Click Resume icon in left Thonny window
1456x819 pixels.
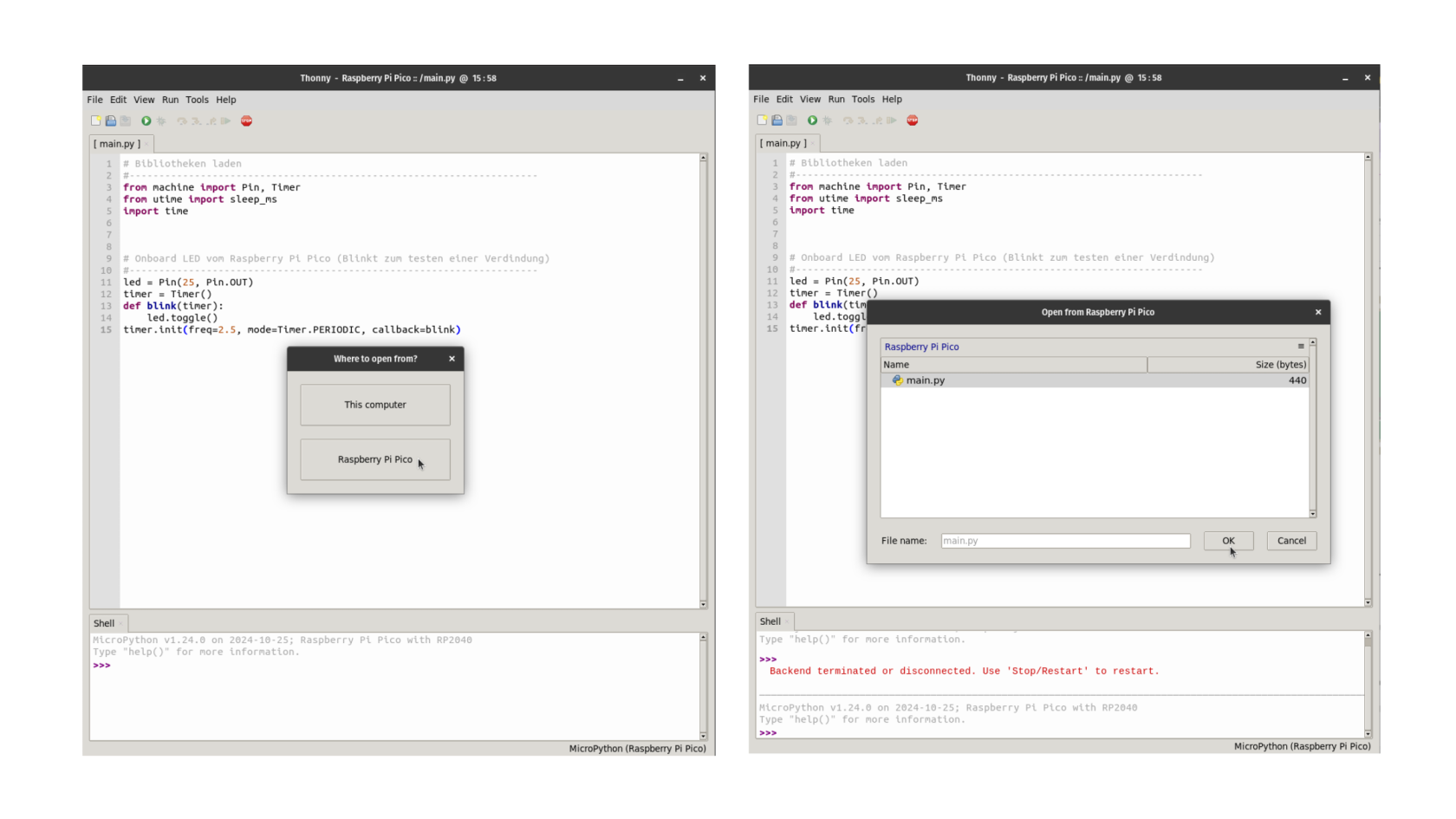226,121
